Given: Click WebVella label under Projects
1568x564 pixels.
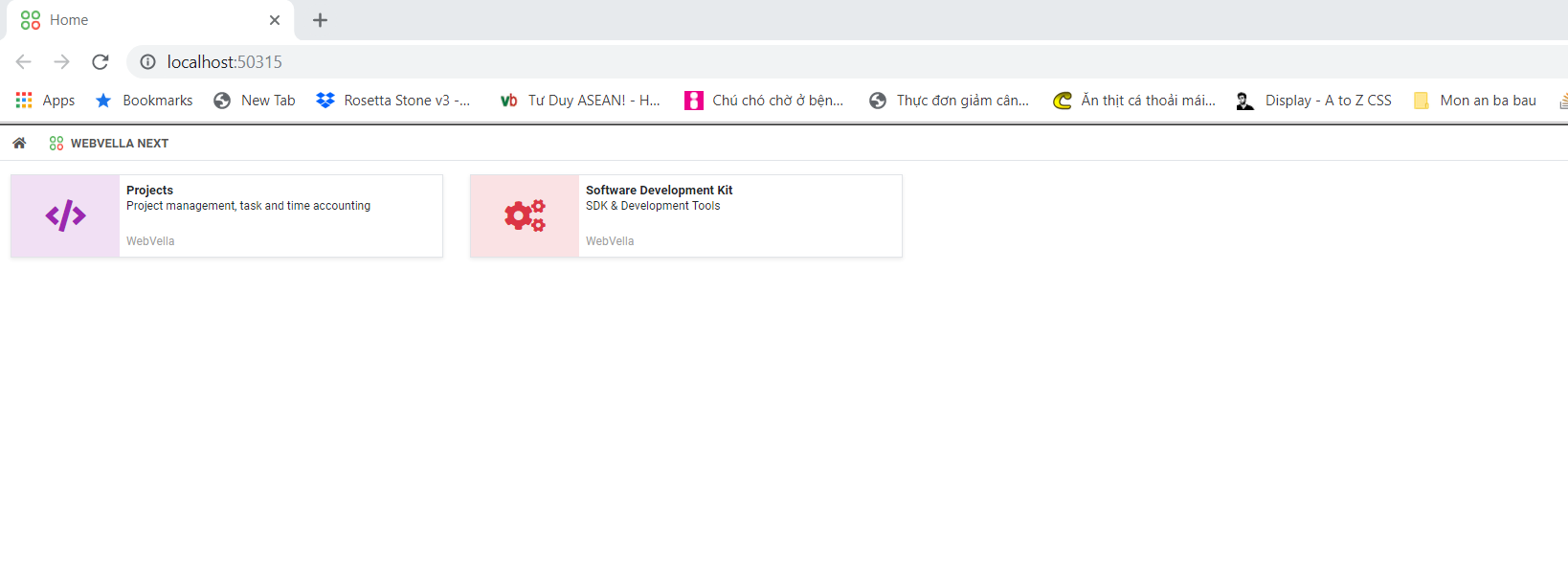Looking at the screenshot, I should pos(150,241).
